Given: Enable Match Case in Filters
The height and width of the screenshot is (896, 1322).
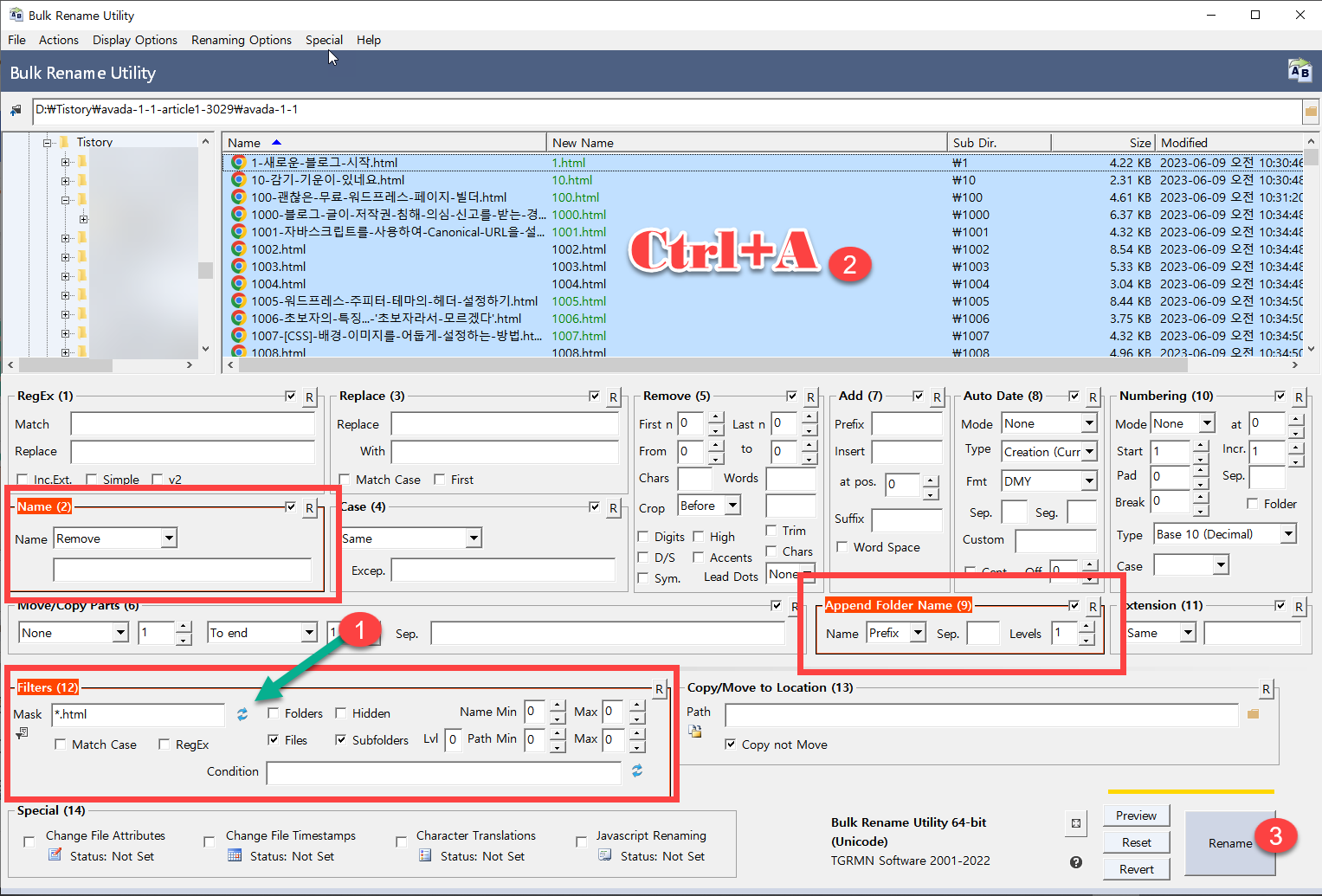Looking at the screenshot, I should (x=61, y=745).
